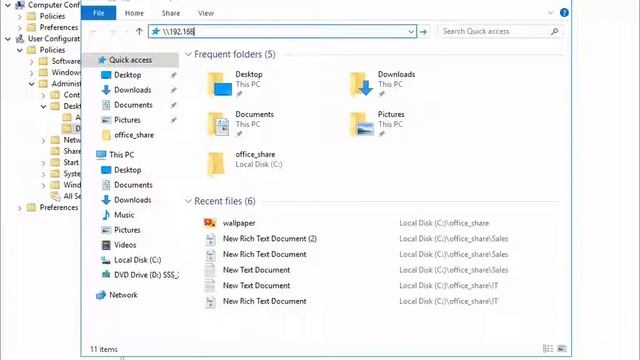Open the Videos folder

[125, 245]
